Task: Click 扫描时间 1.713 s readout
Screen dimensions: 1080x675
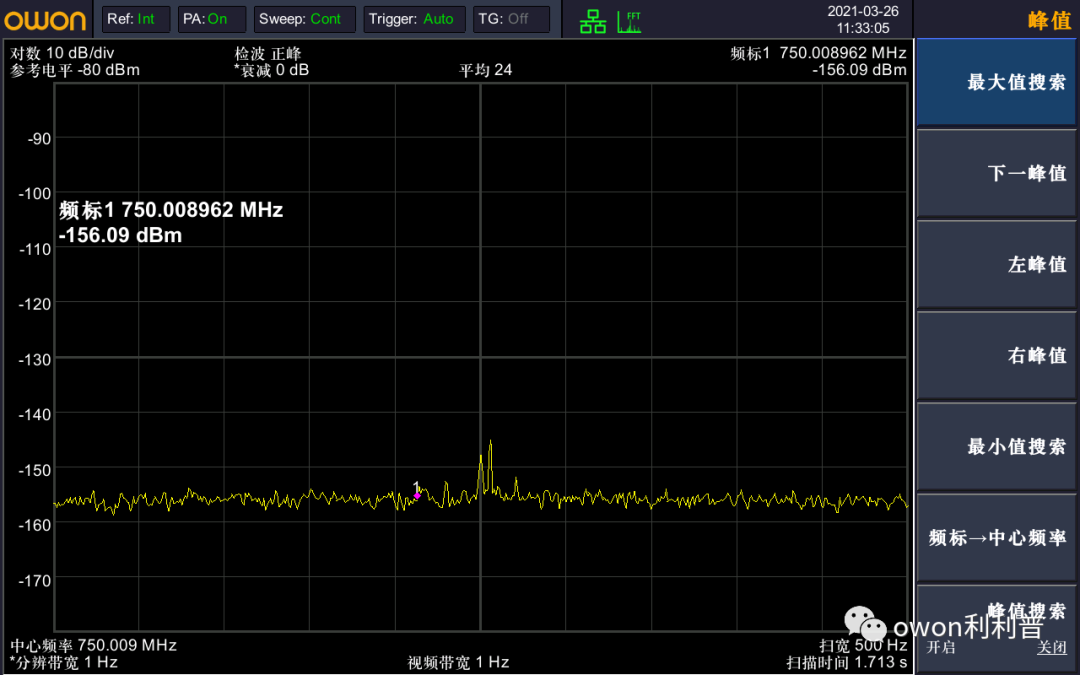Action: pyautogui.click(x=847, y=663)
